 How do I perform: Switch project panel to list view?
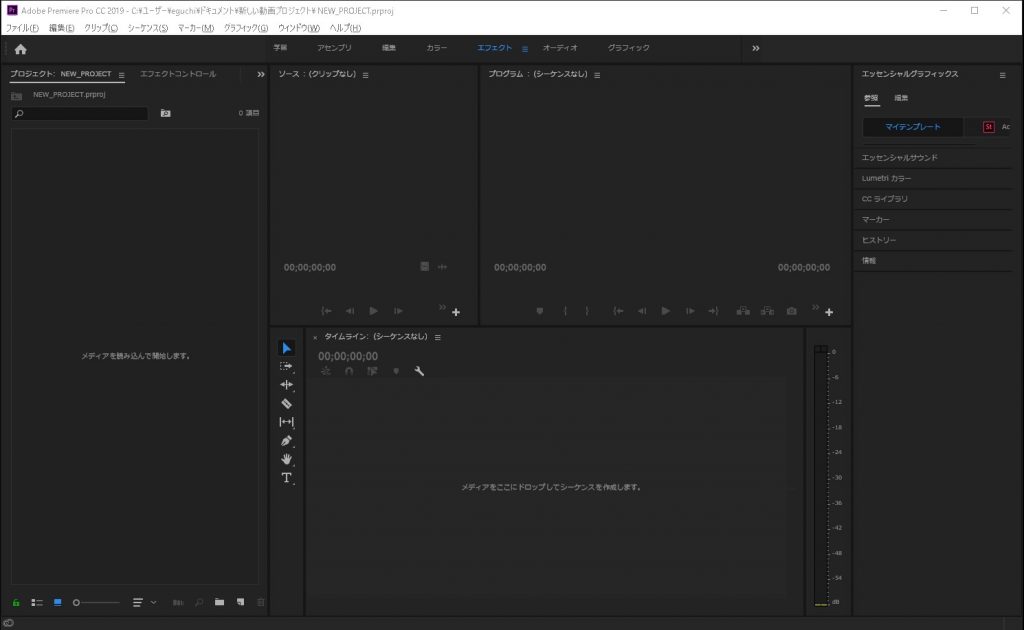point(37,602)
